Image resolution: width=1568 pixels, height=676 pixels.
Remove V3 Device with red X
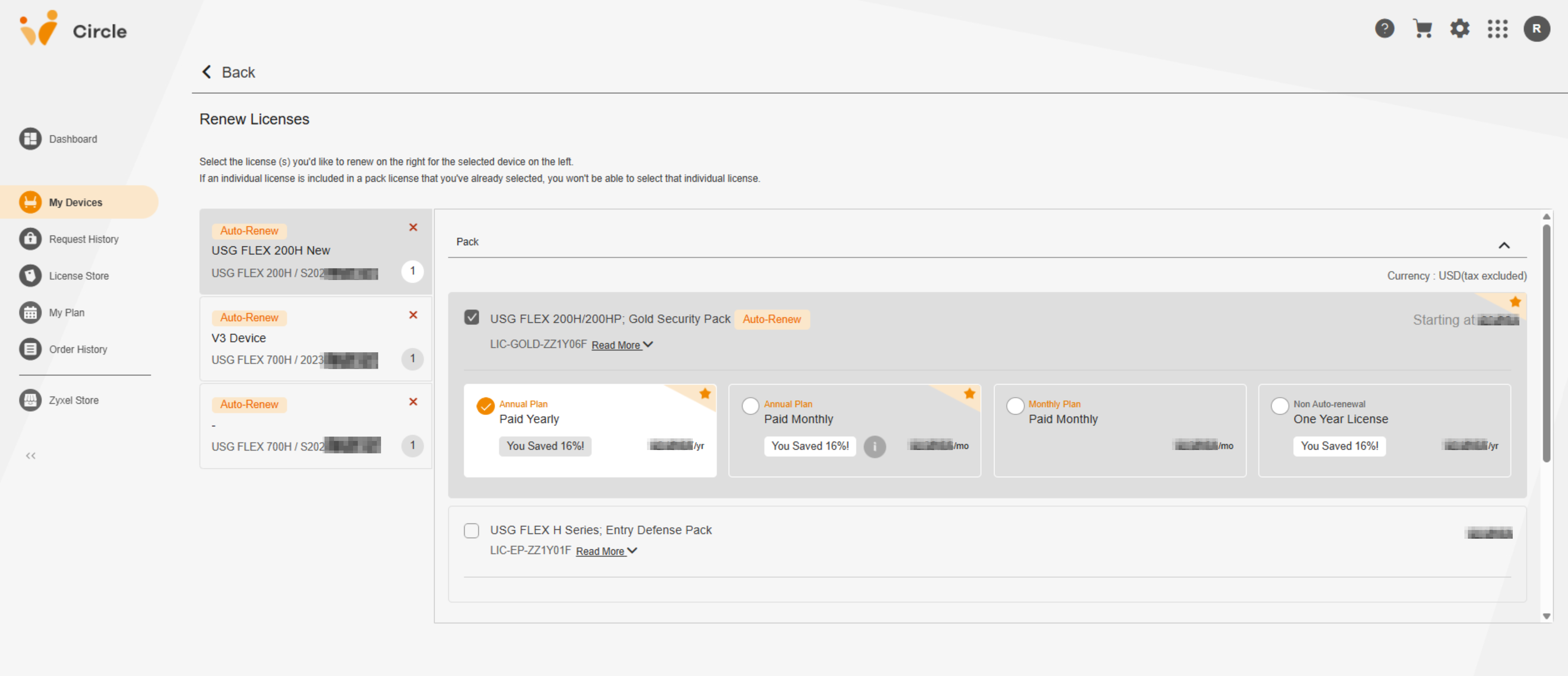(413, 315)
